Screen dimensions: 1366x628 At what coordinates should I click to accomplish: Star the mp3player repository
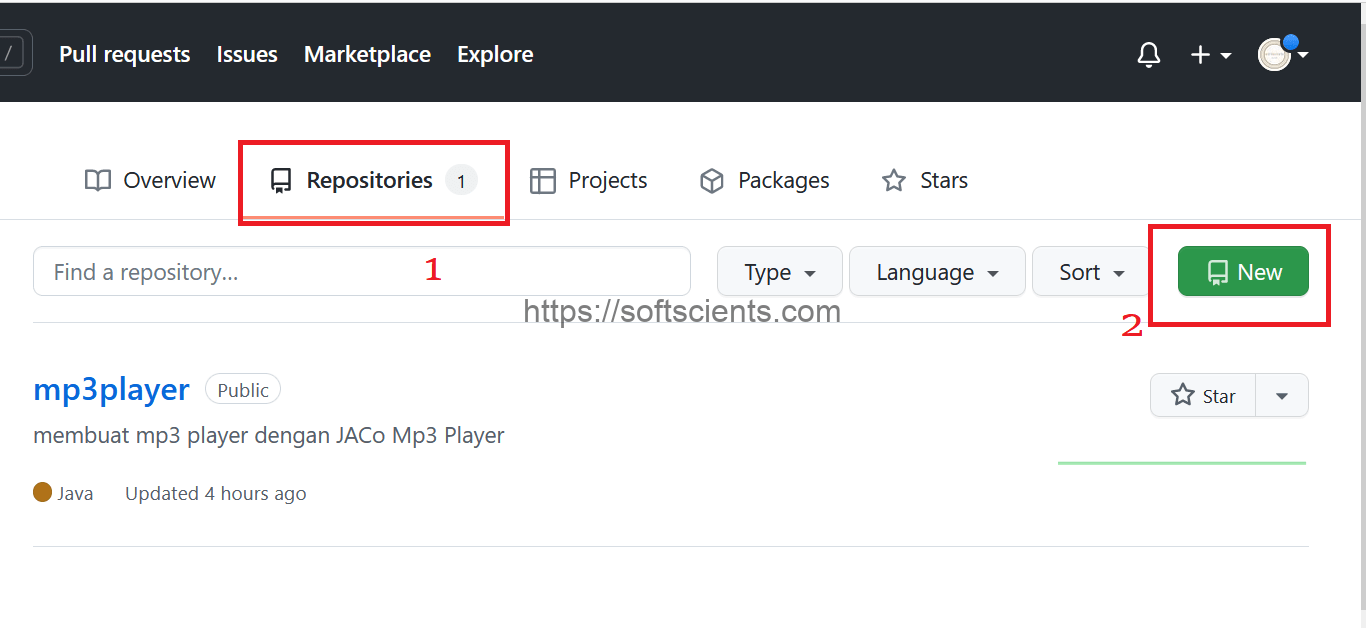(x=1202, y=395)
